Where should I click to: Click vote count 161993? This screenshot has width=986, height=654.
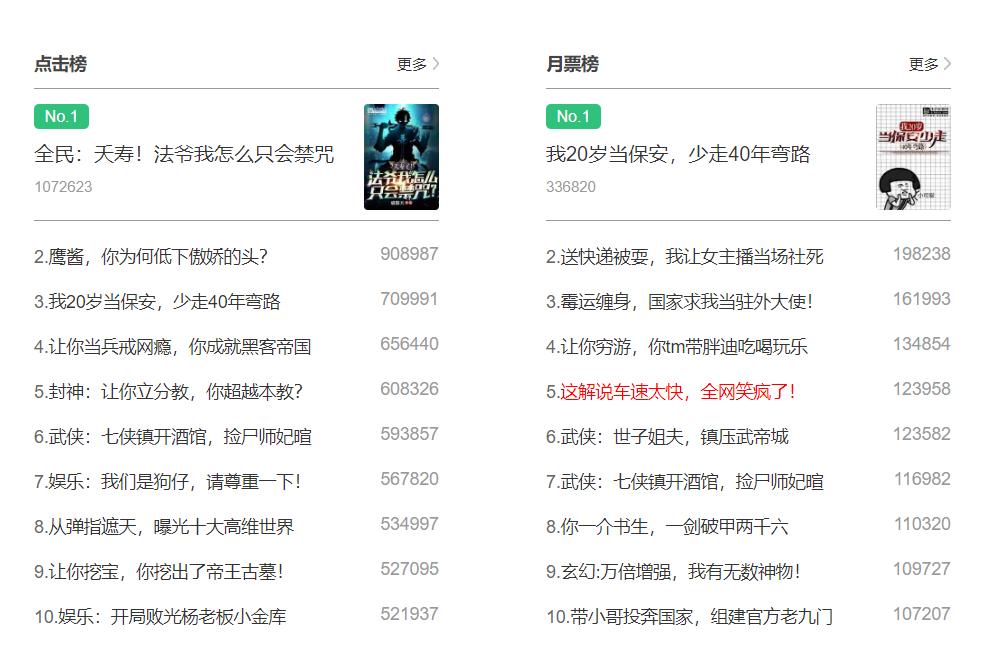[922, 299]
